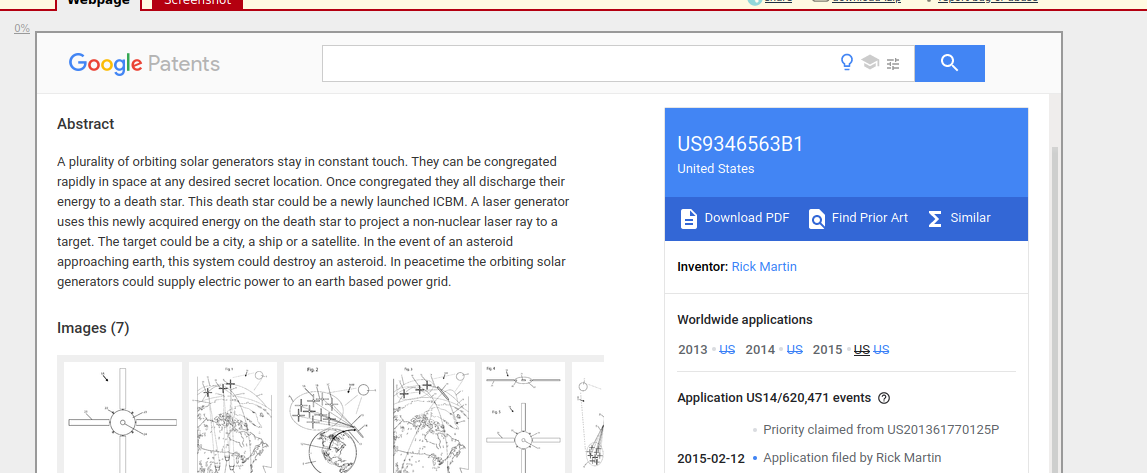
Task: Show Similar patents
Action: [959, 218]
